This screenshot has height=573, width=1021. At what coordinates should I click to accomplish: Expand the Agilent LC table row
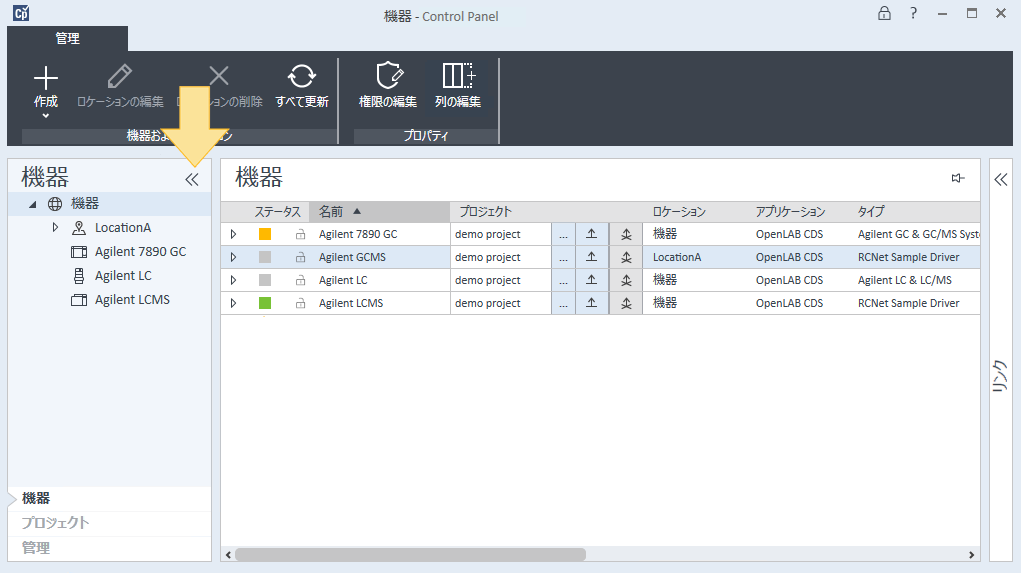click(x=233, y=280)
